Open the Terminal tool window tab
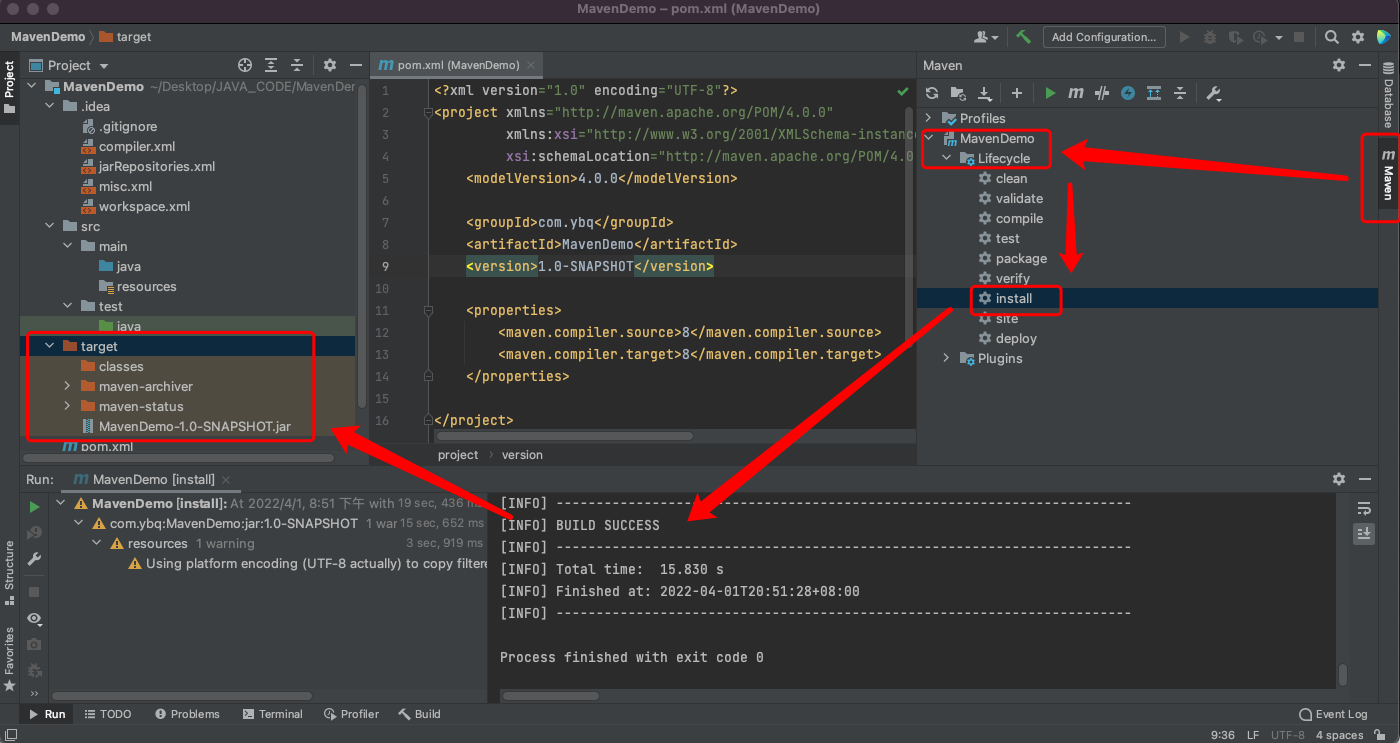The height and width of the screenshot is (743, 1400). tap(272, 714)
